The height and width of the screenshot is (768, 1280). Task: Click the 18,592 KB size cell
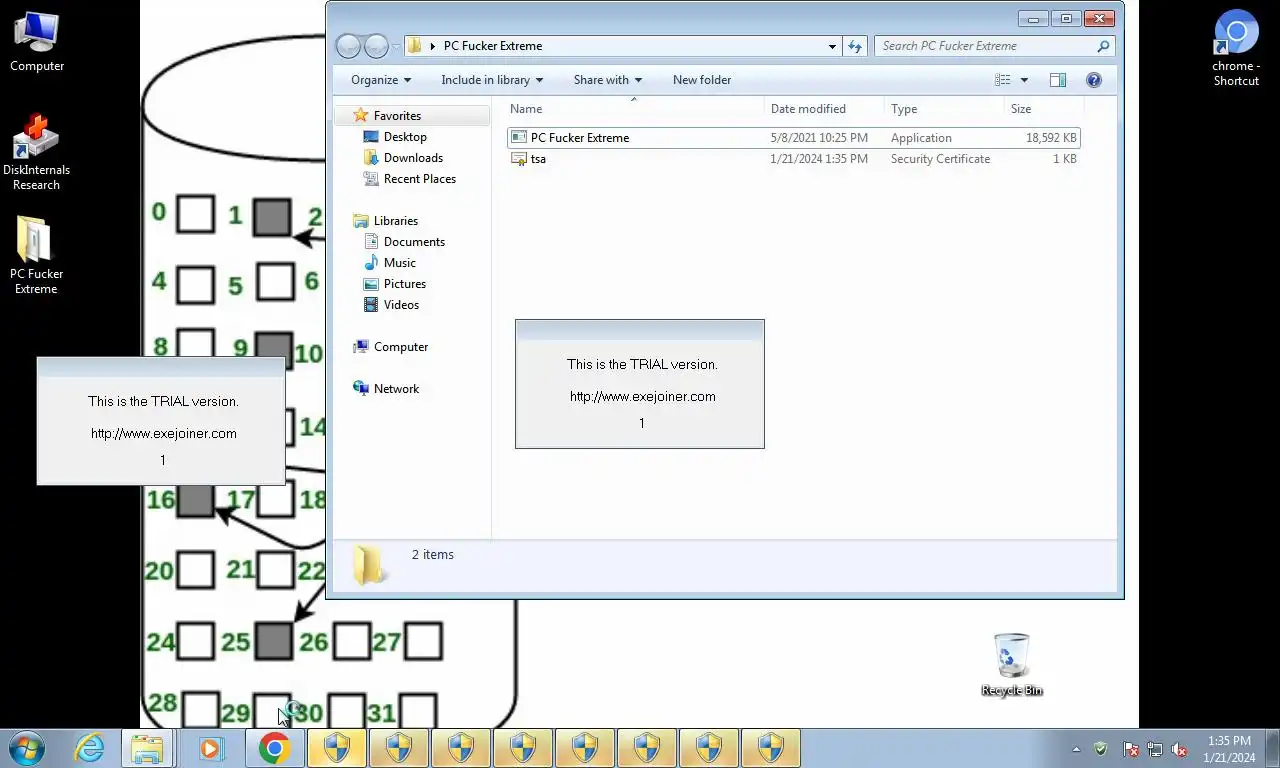coord(1051,138)
